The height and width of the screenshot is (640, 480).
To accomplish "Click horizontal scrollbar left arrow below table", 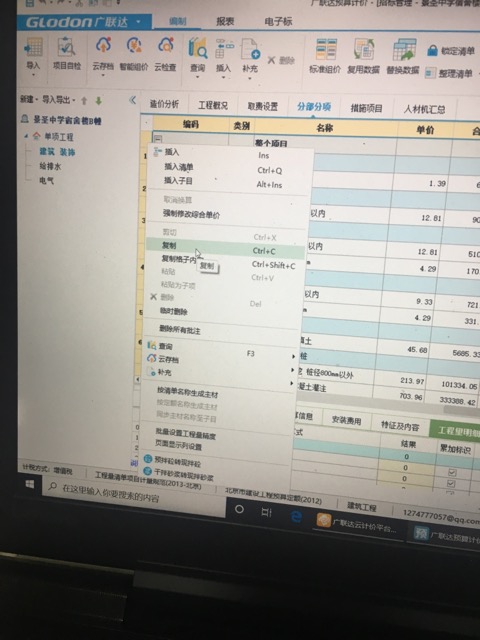I will [138, 380].
